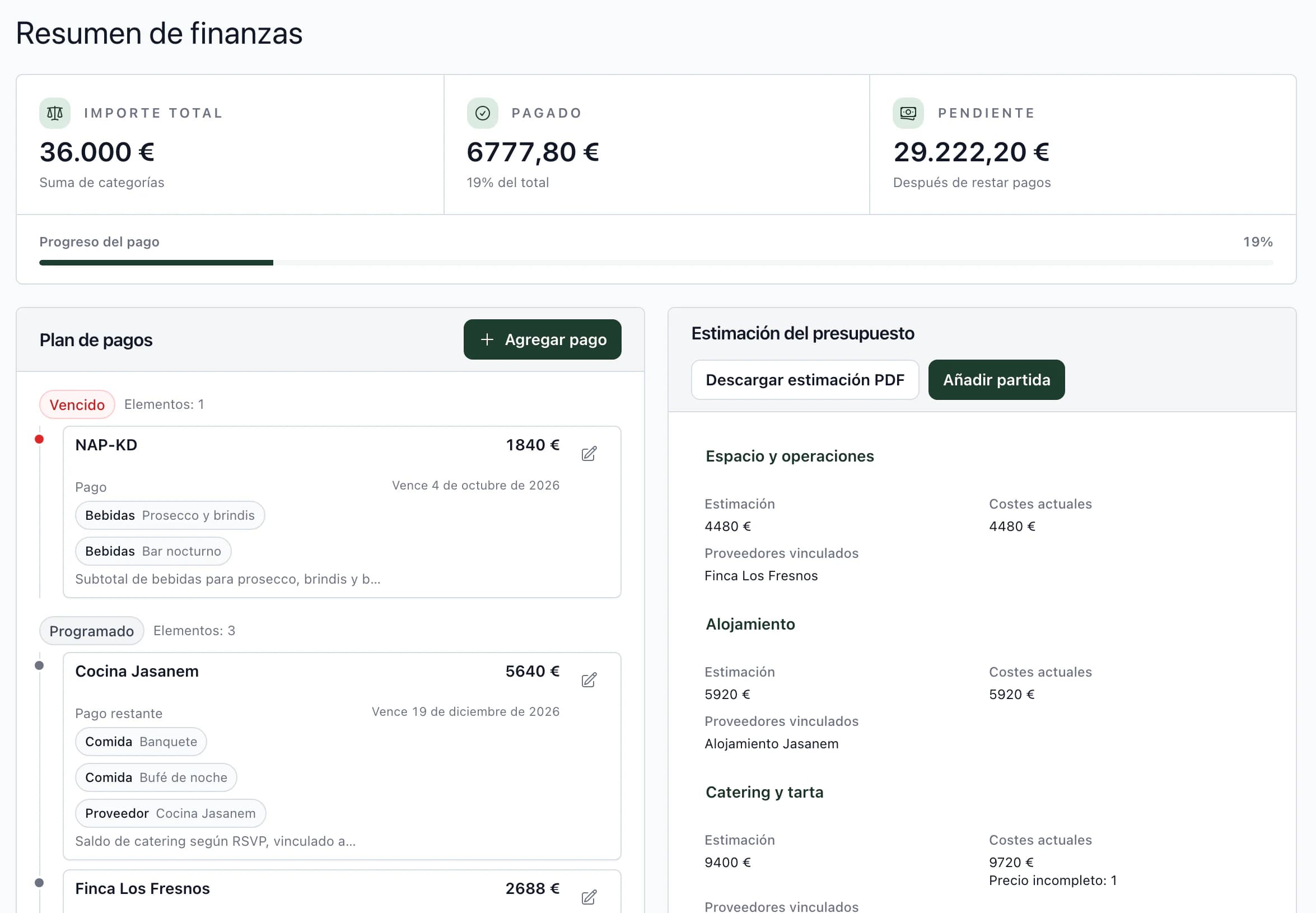Open the Espacio y operaciones category heading
The height and width of the screenshot is (913, 1316).
pos(789,456)
